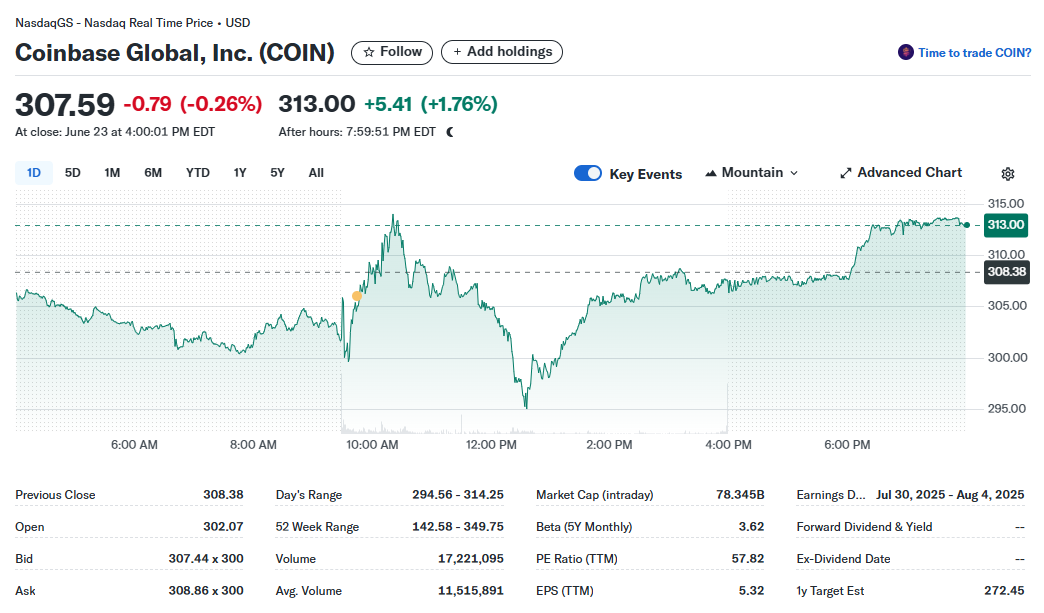Viewport: 1044px width, 613px height.
Task: Open the Time to trade COIN? link
Action: [974, 53]
